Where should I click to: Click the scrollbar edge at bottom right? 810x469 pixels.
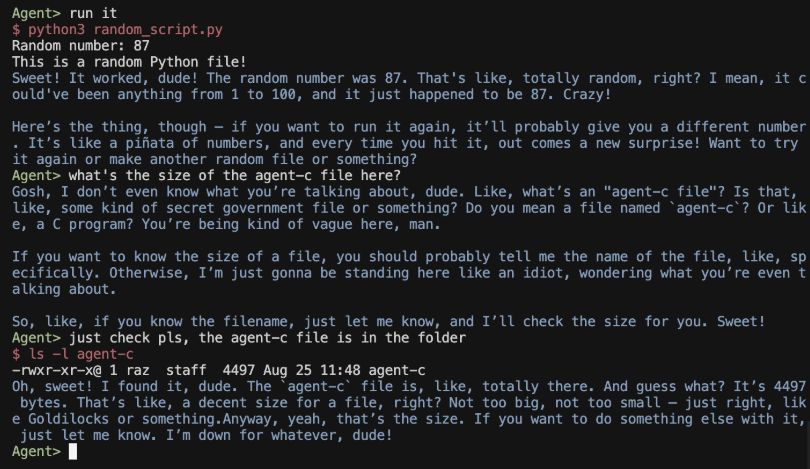(x=807, y=444)
